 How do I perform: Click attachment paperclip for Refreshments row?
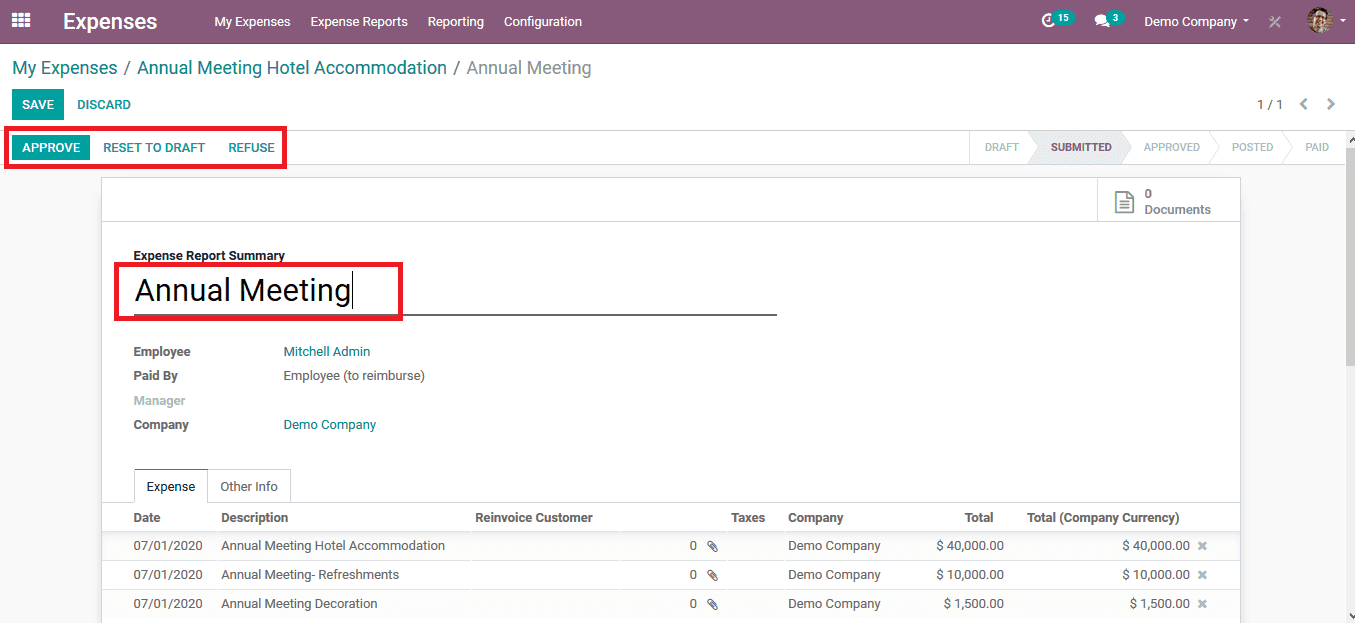(712, 575)
